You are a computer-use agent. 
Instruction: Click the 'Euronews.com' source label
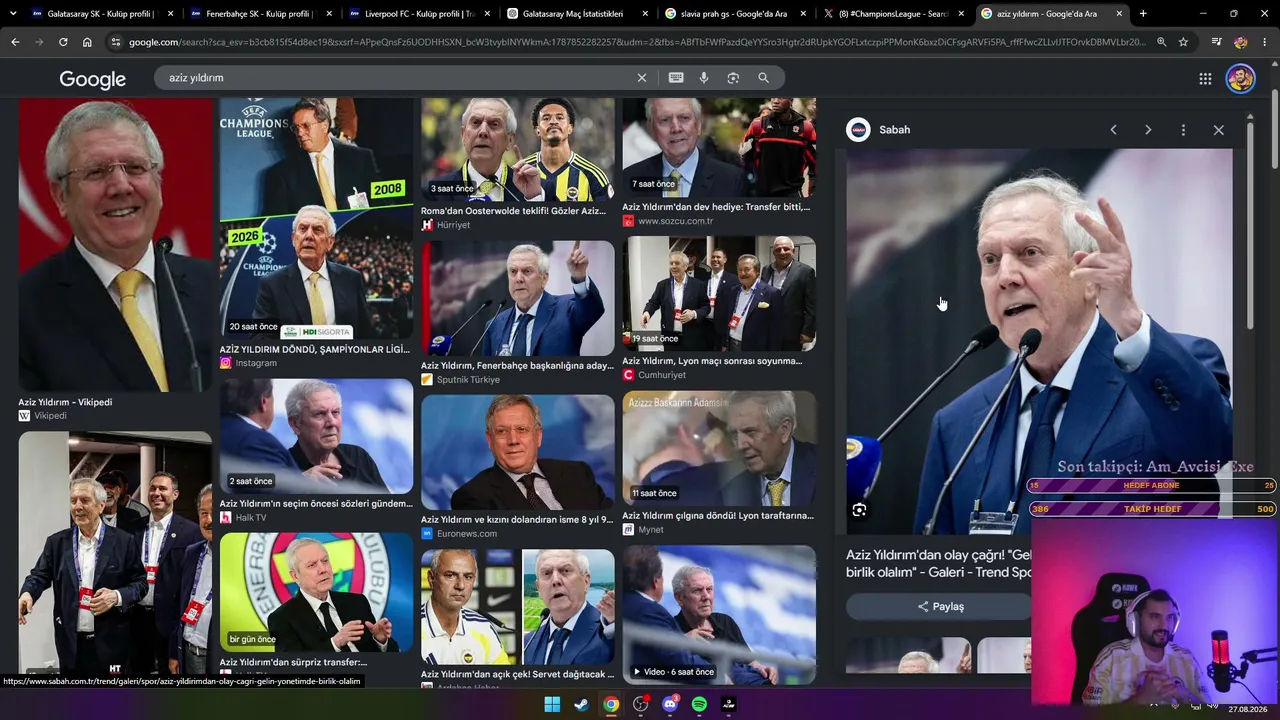tap(467, 534)
